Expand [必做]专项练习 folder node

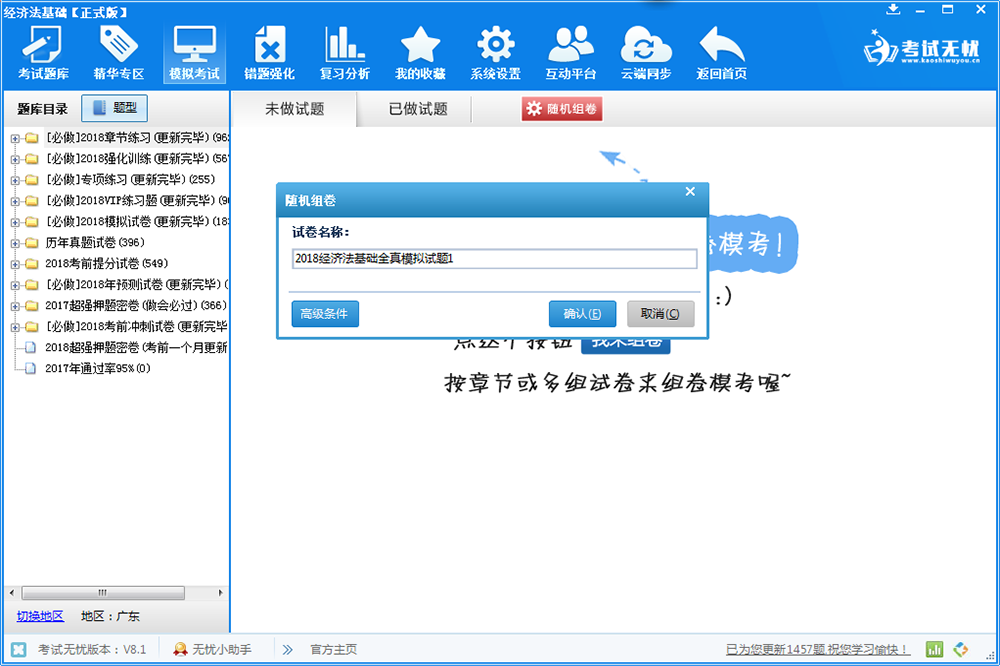[15, 180]
